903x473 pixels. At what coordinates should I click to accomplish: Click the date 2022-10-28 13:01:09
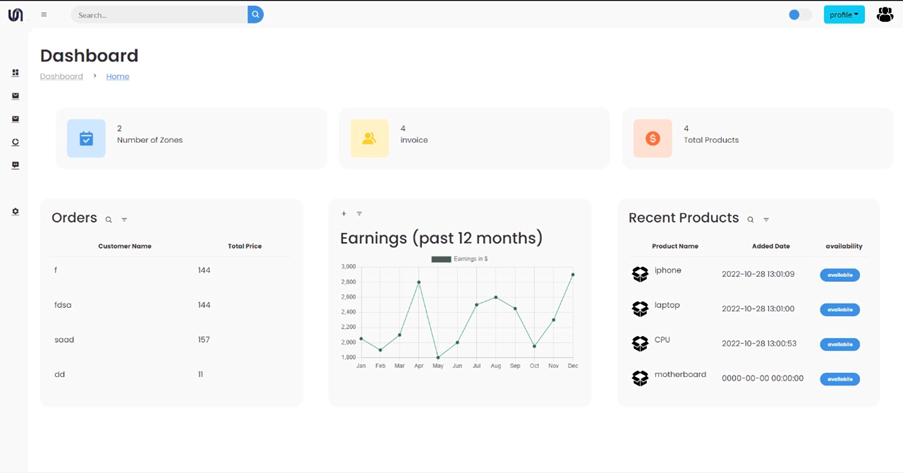pos(758,274)
